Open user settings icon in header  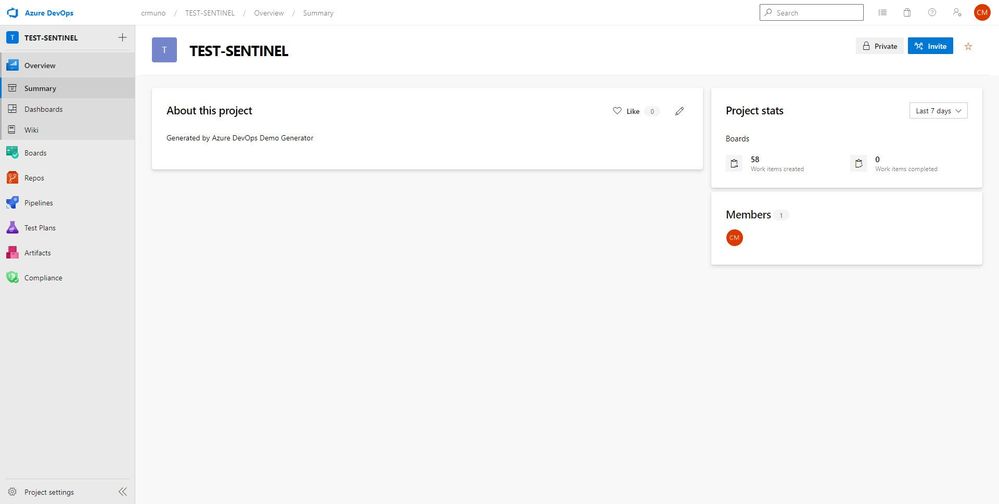tap(957, 13)
